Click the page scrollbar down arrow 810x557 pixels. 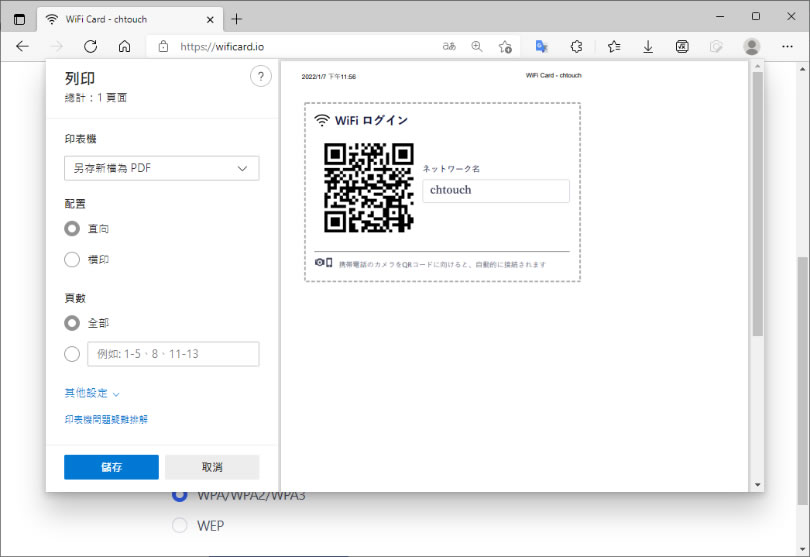pyautogui.click(x=802, y=550)
